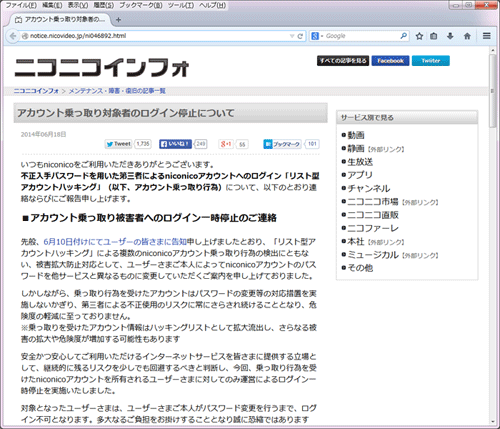Open the 履歴 menu
This screenshot has height=429, width=500.
coord(103,5)
